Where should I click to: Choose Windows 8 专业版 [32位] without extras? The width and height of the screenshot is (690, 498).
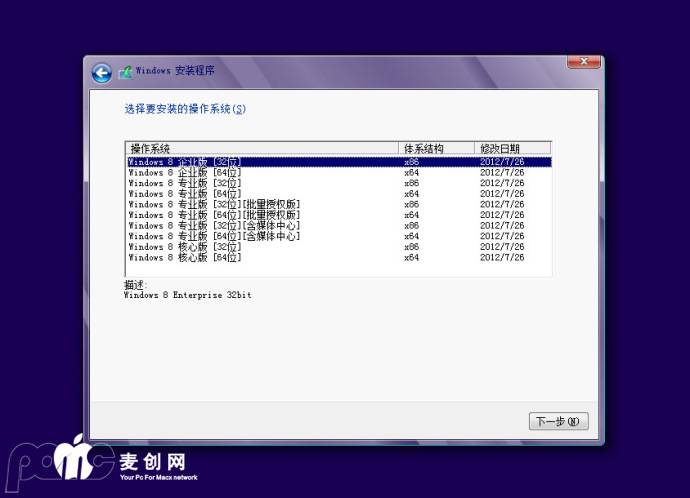pyautogui.click(x=185, y=183)
